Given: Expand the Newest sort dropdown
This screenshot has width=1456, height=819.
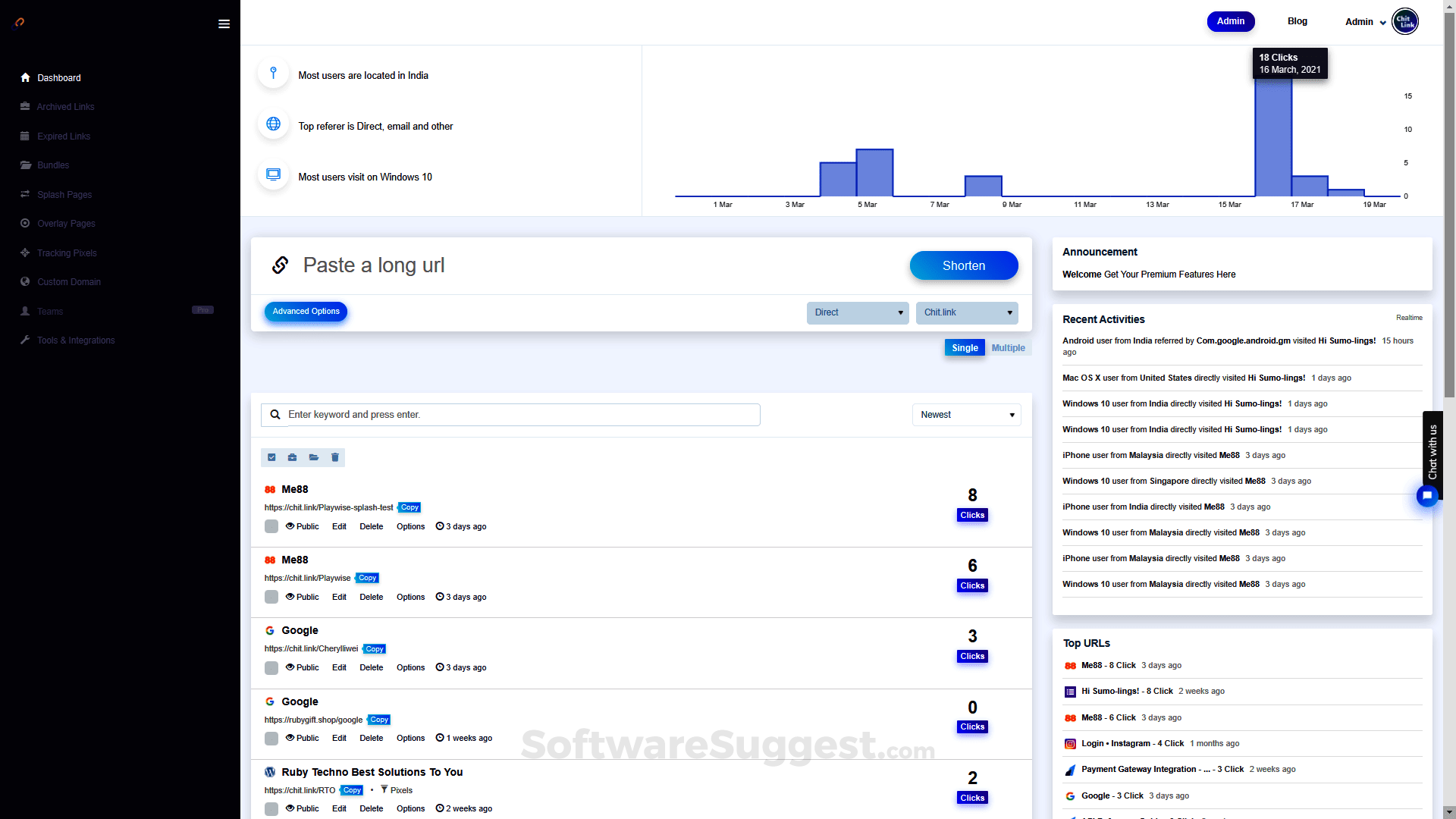Looking at the screenshot, I should pos(966,415).
